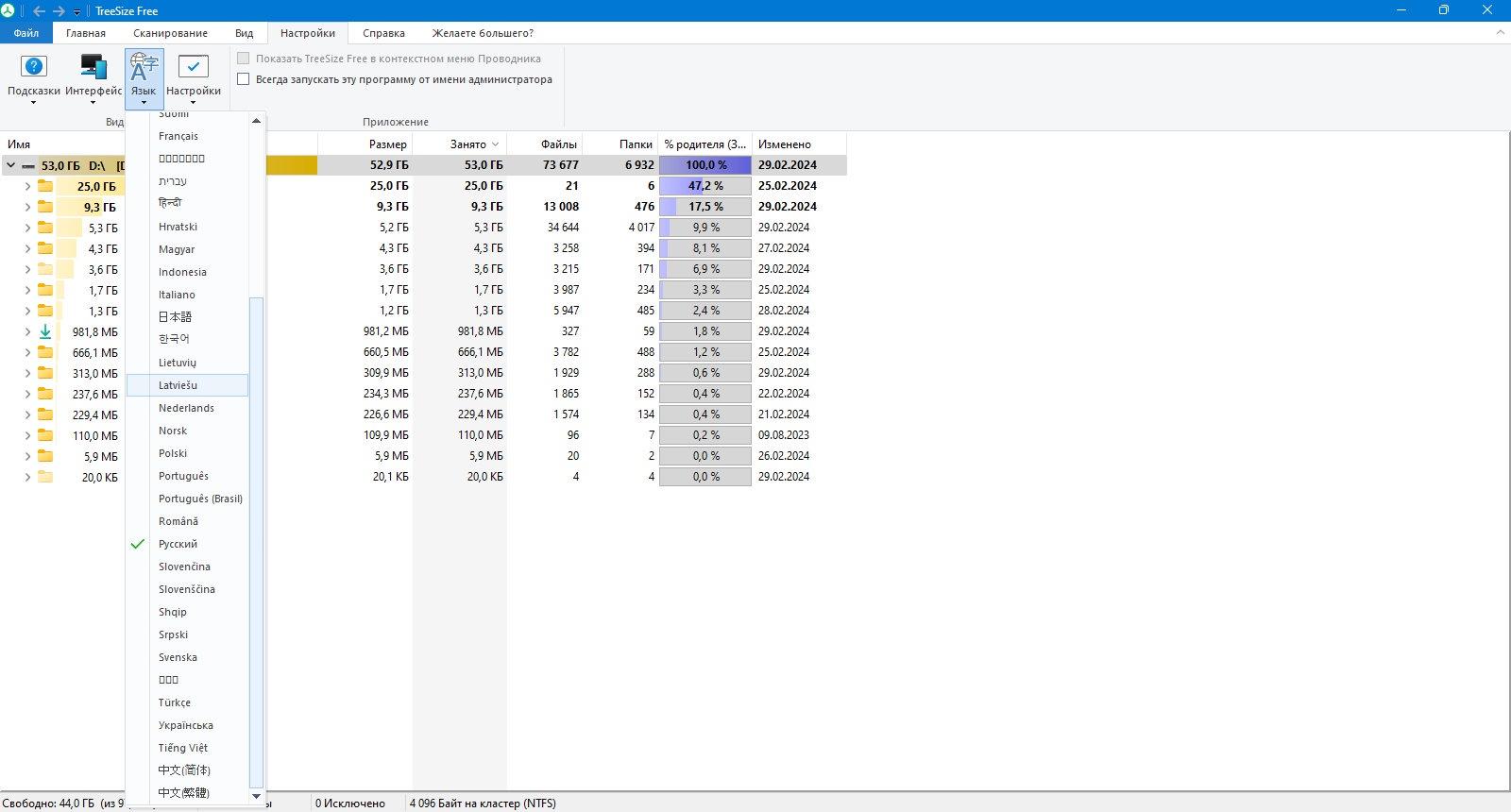
Task: Switch to the Сканирование ribbon tab
Action: [170, 33]
